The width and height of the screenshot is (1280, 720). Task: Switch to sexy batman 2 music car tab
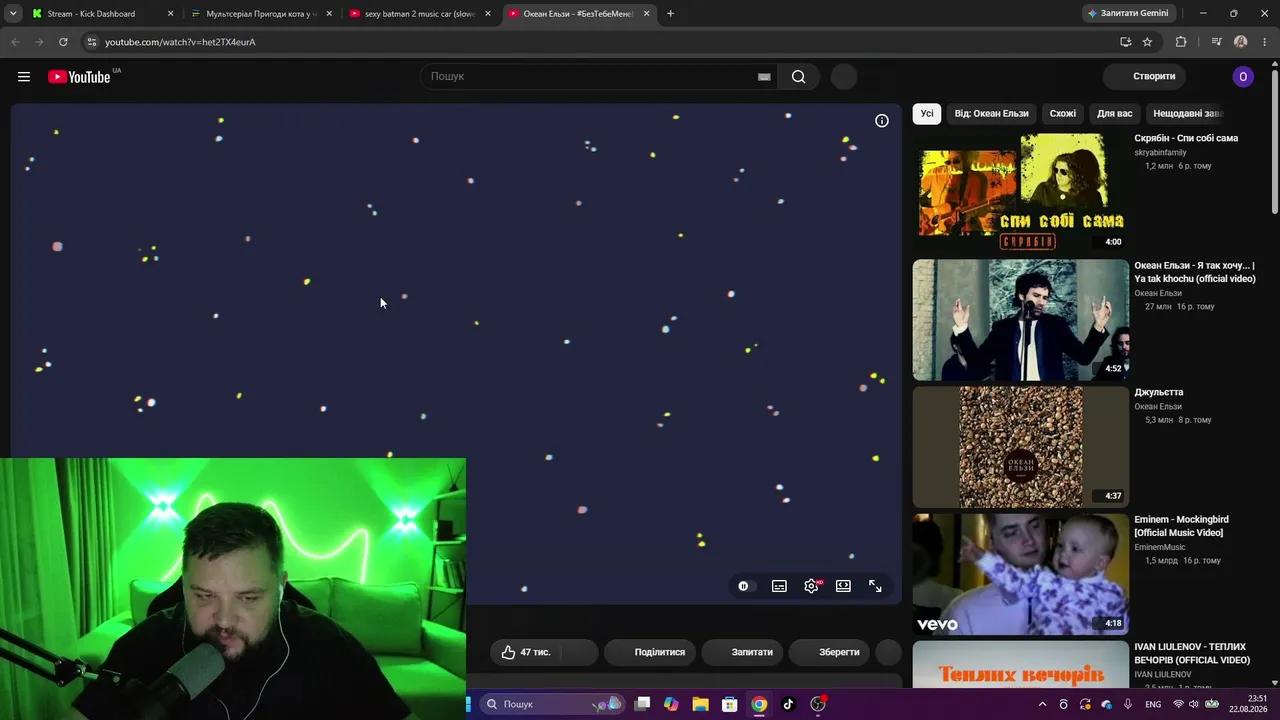pyautogui.click(x=419, y=14)
